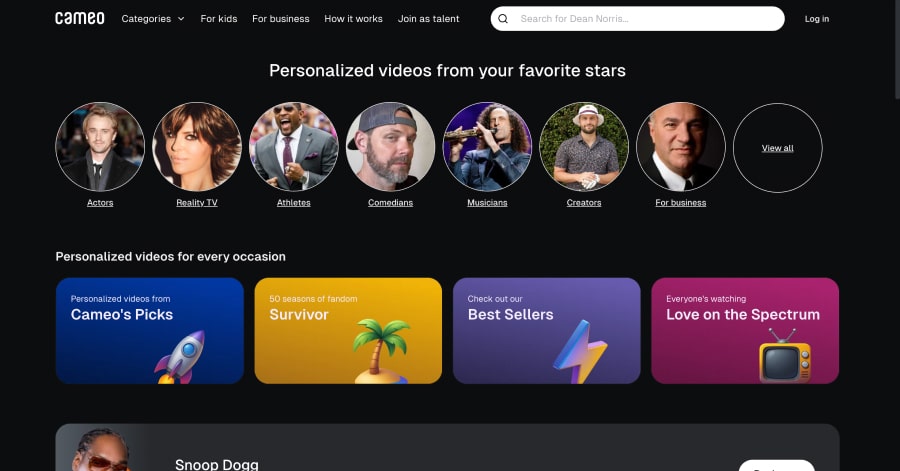900x471 pixels.
Task: Focus the Search for Dean Norris field
Action: [637, 19]
